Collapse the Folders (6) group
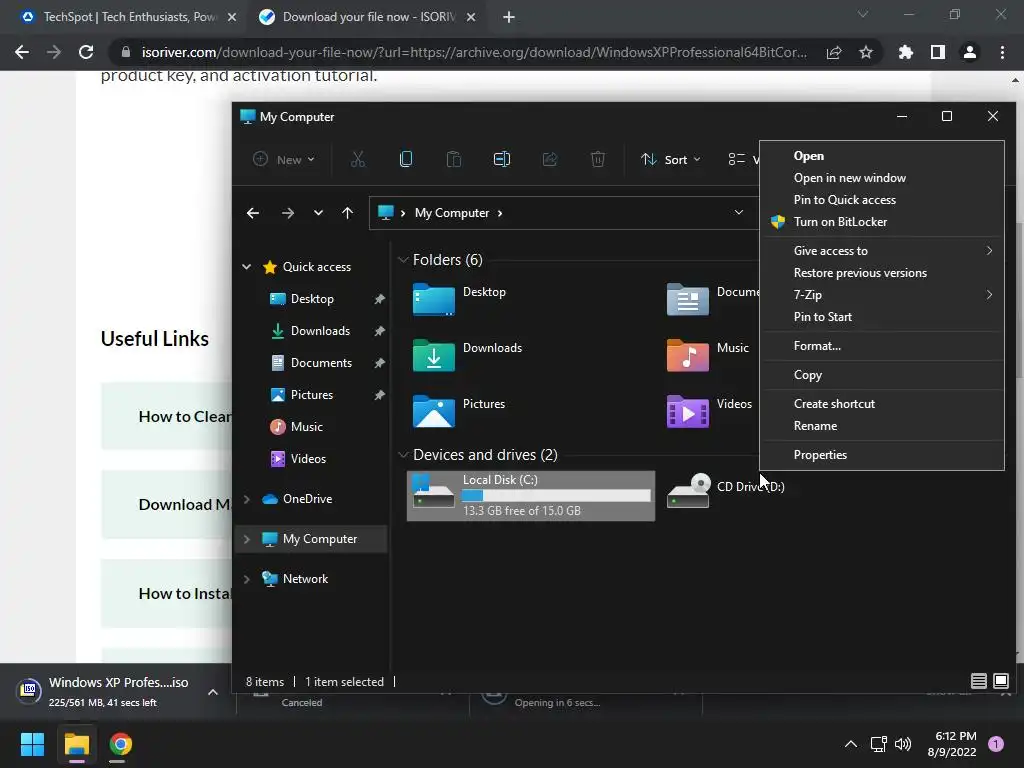Viewport: 1024px width, 768px height. 403,260
